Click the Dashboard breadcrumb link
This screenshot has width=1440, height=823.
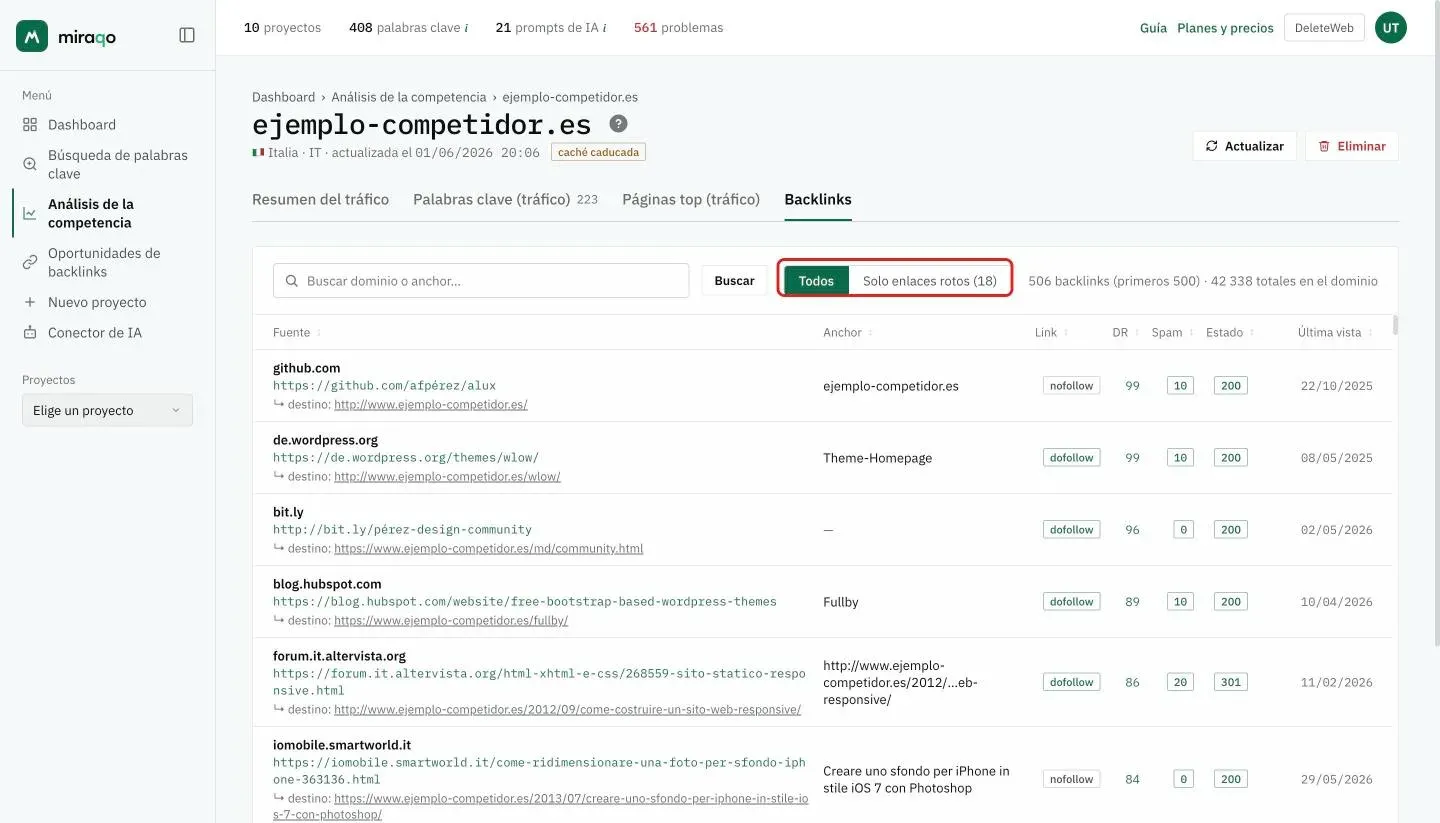coord(283,97)
